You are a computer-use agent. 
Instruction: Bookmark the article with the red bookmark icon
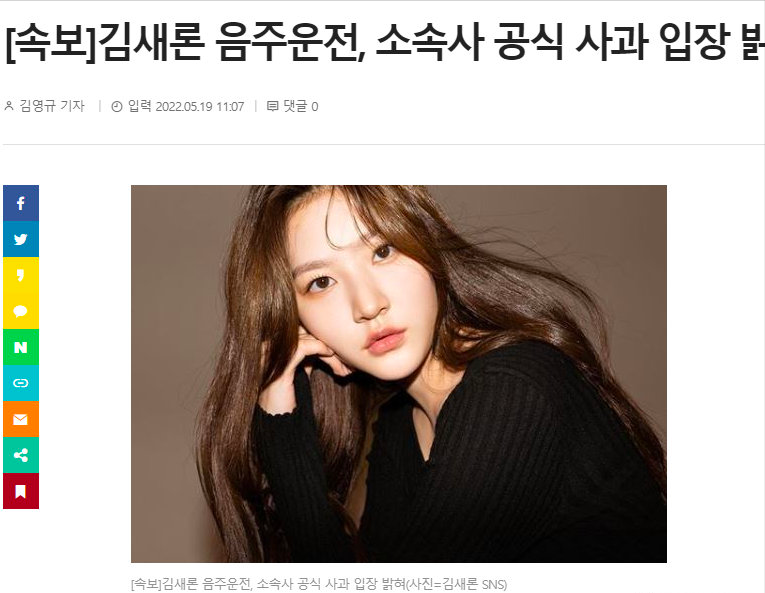[21, 491]
